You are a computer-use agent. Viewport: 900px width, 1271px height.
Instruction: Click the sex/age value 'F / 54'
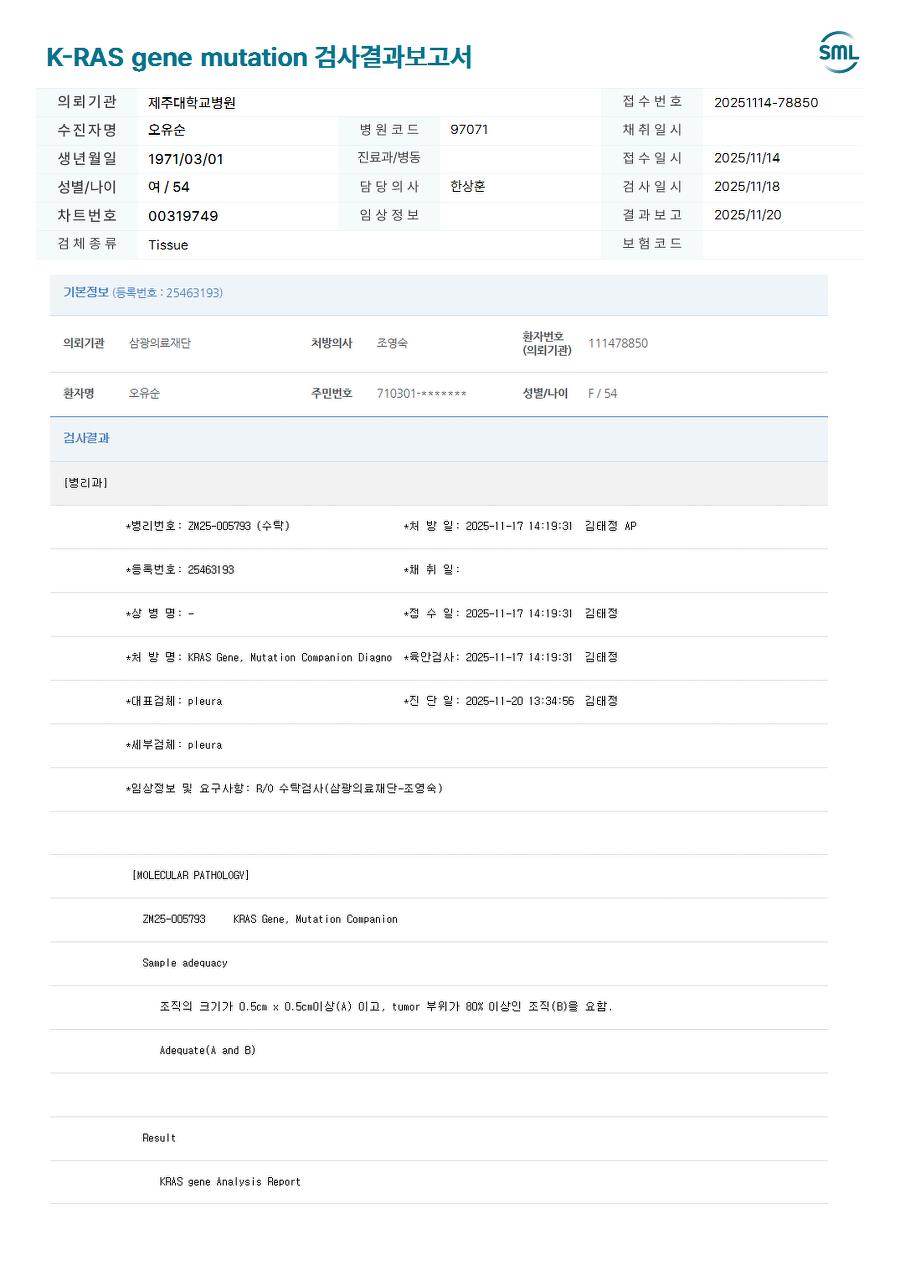point(602,394)
